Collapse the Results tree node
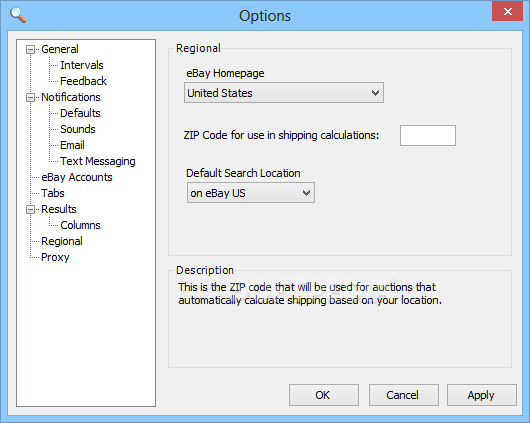This screenshot has height=423, width=530. (30, 210)
